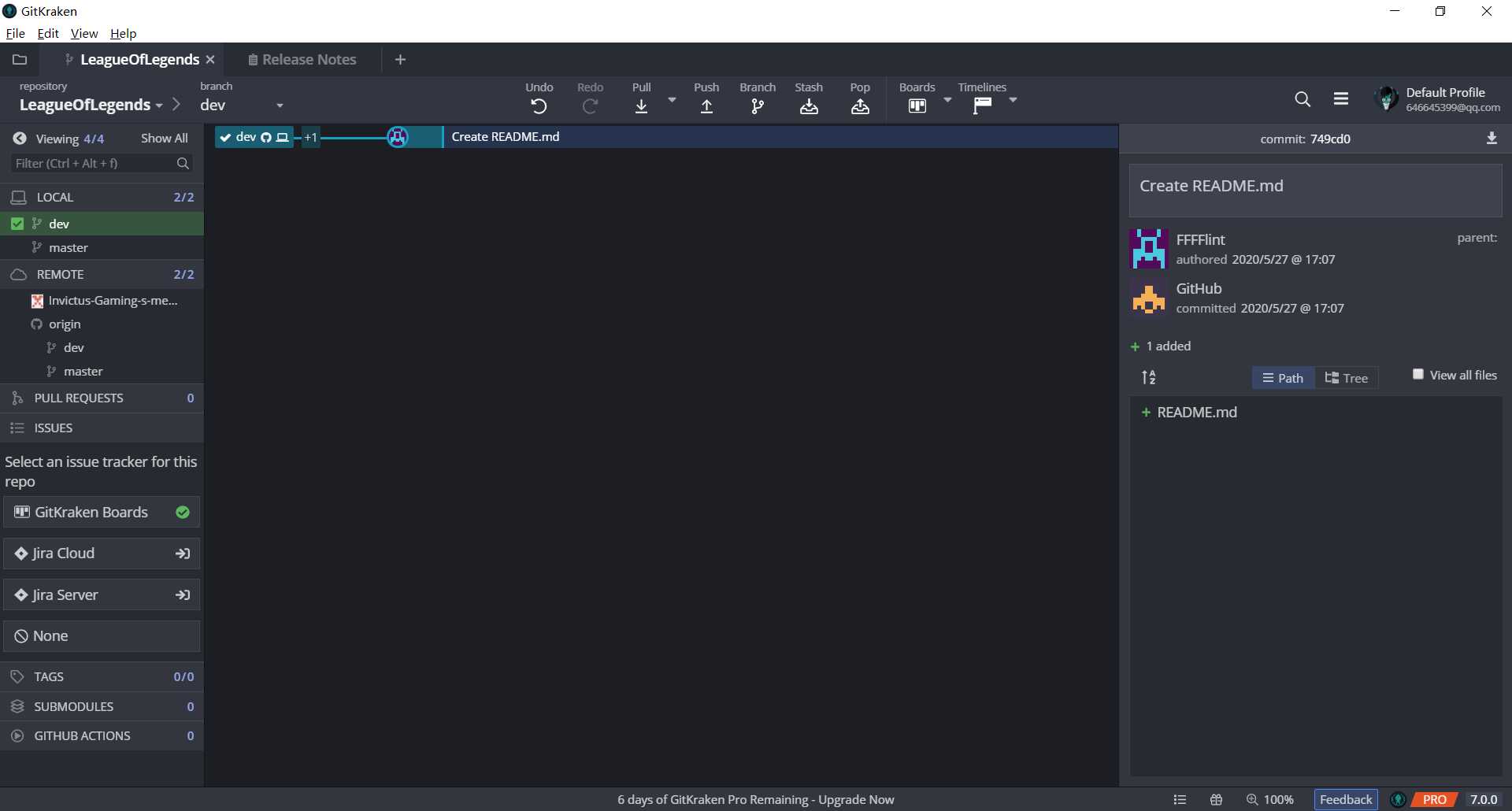The image size is (1512, 811).
Task: Open repository management folder icon
Action: pos(20,59)
